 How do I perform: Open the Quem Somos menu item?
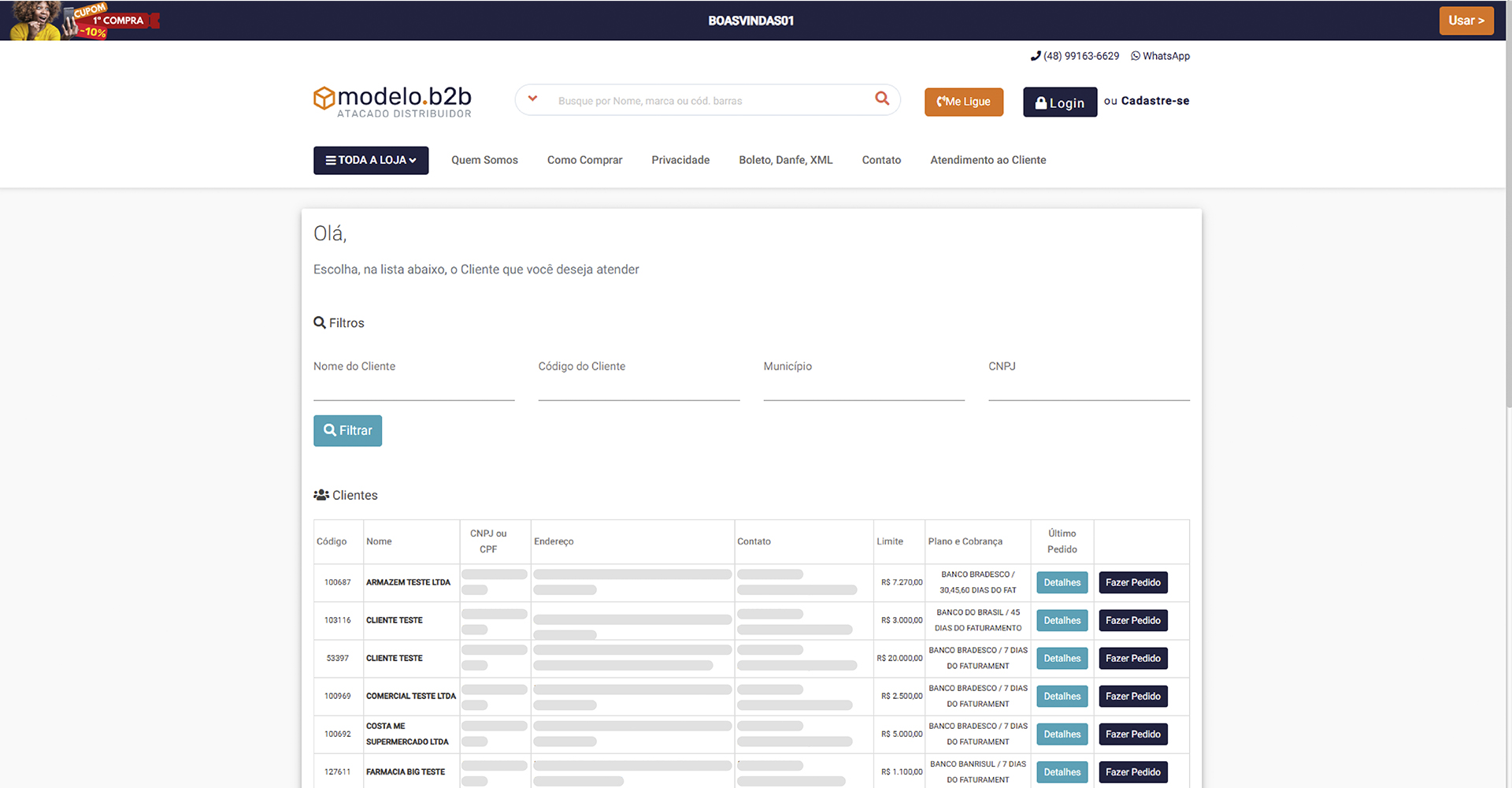(484, 160)
